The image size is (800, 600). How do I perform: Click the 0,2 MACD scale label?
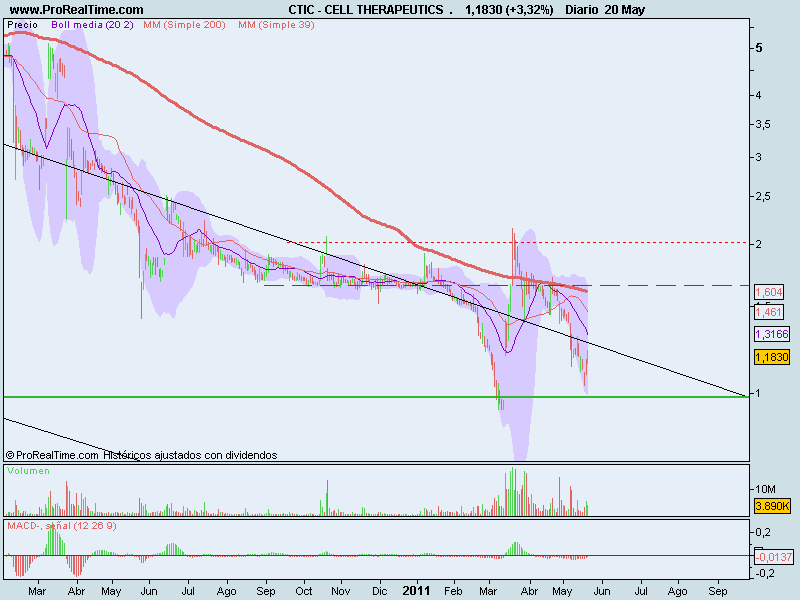coord(763,532)
